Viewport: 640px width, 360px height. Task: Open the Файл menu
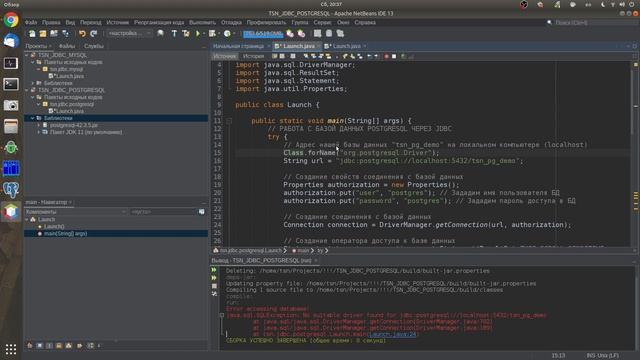click(x=31, y=22)
